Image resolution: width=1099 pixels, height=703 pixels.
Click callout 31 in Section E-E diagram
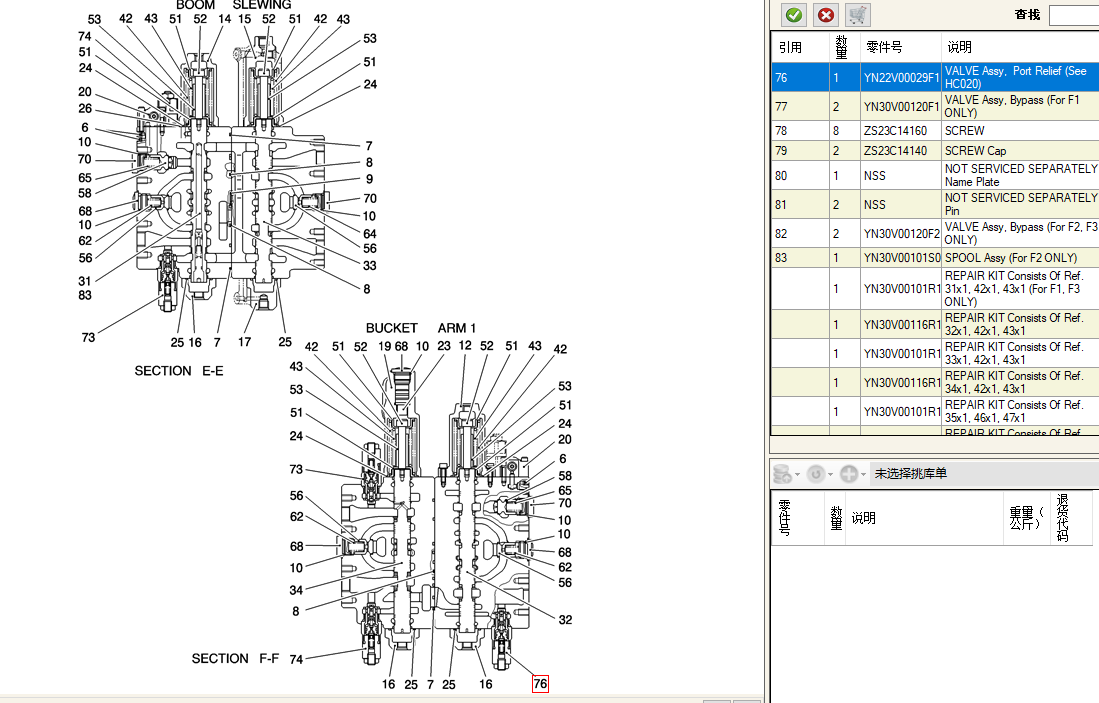(85, 281)
